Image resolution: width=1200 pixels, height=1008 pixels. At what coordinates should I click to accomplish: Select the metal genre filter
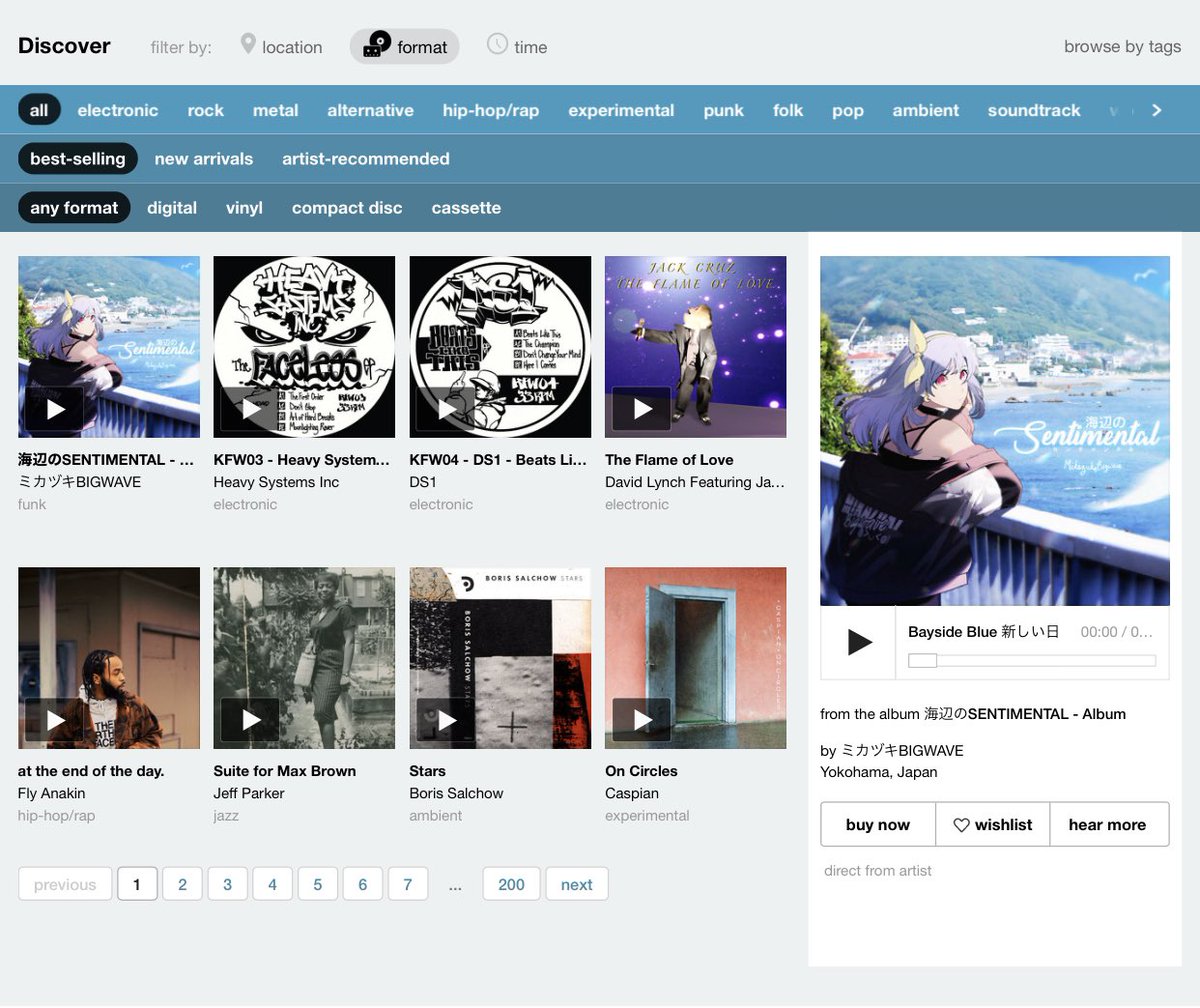pos(276,110)
